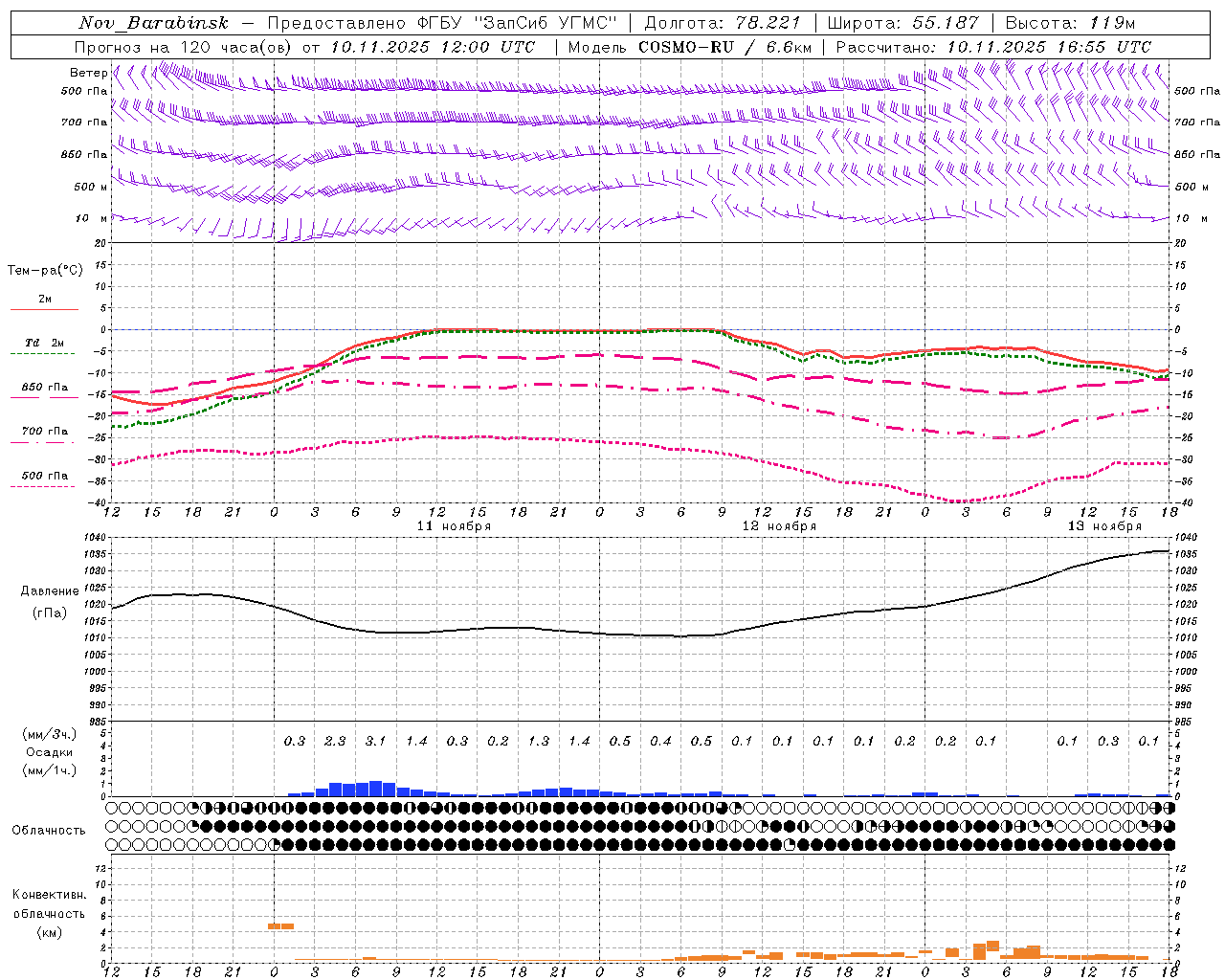Click the 3.1 precipitation value
This screenshot has height=980, width=1225.
(375, 742)
